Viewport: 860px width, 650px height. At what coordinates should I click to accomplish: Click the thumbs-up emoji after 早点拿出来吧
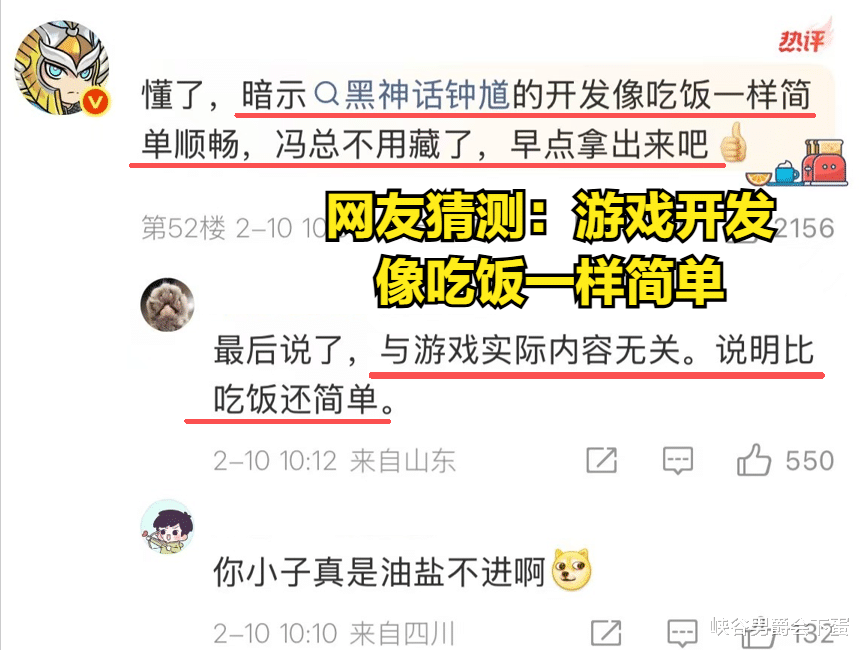point(733,143)
